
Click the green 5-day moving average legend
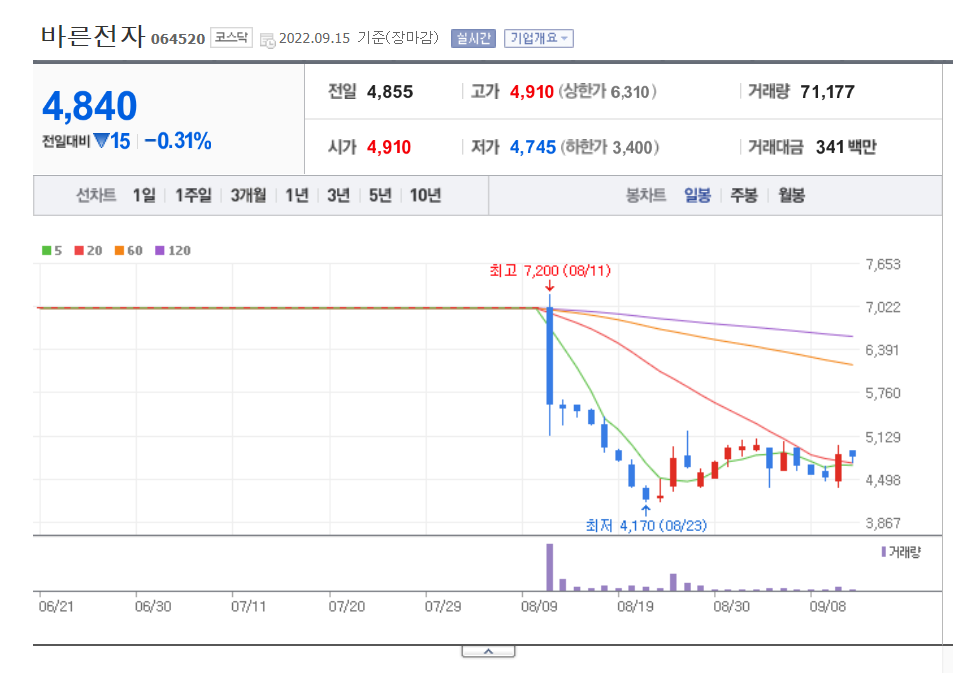(x=52, y=250)
